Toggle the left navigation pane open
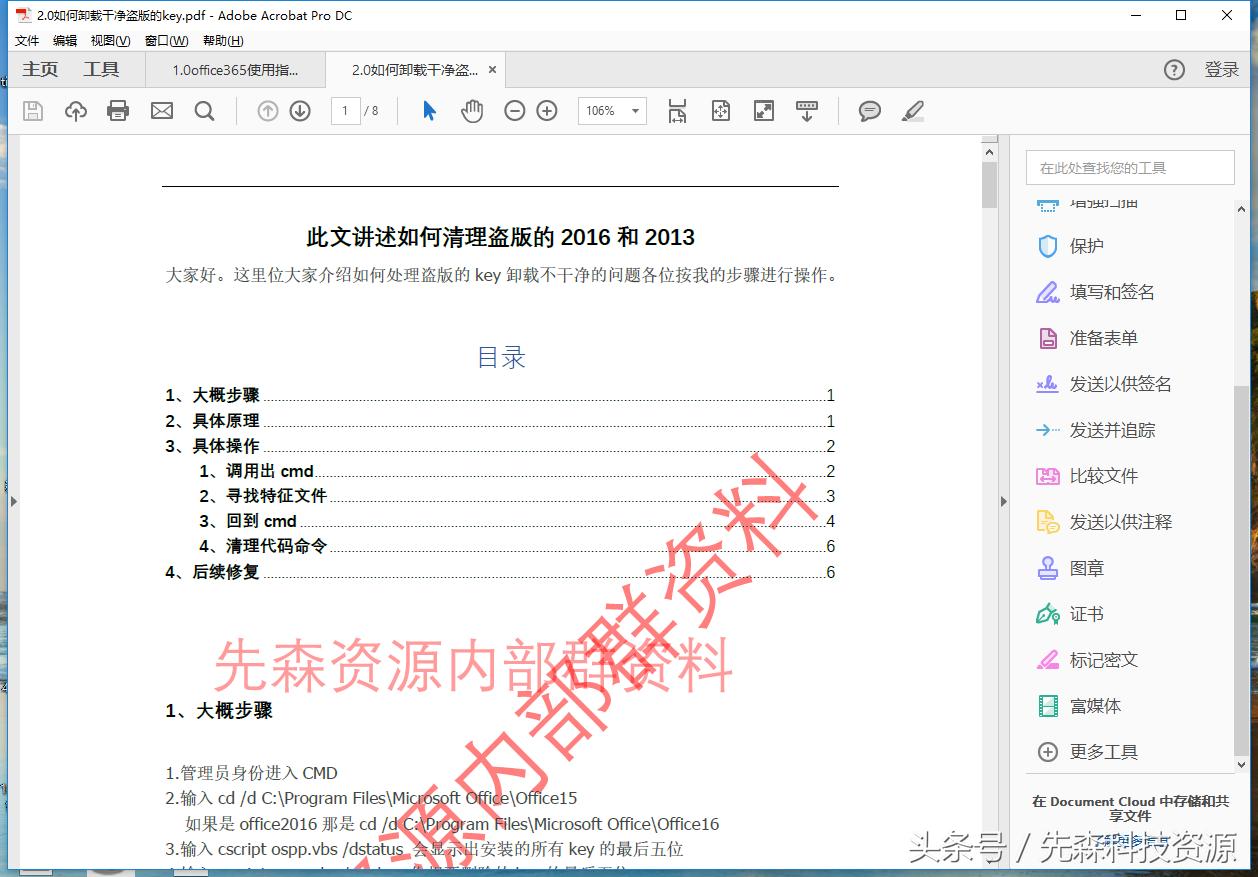This screenshot has width=1258, height=877. click(x=13, y=500)
